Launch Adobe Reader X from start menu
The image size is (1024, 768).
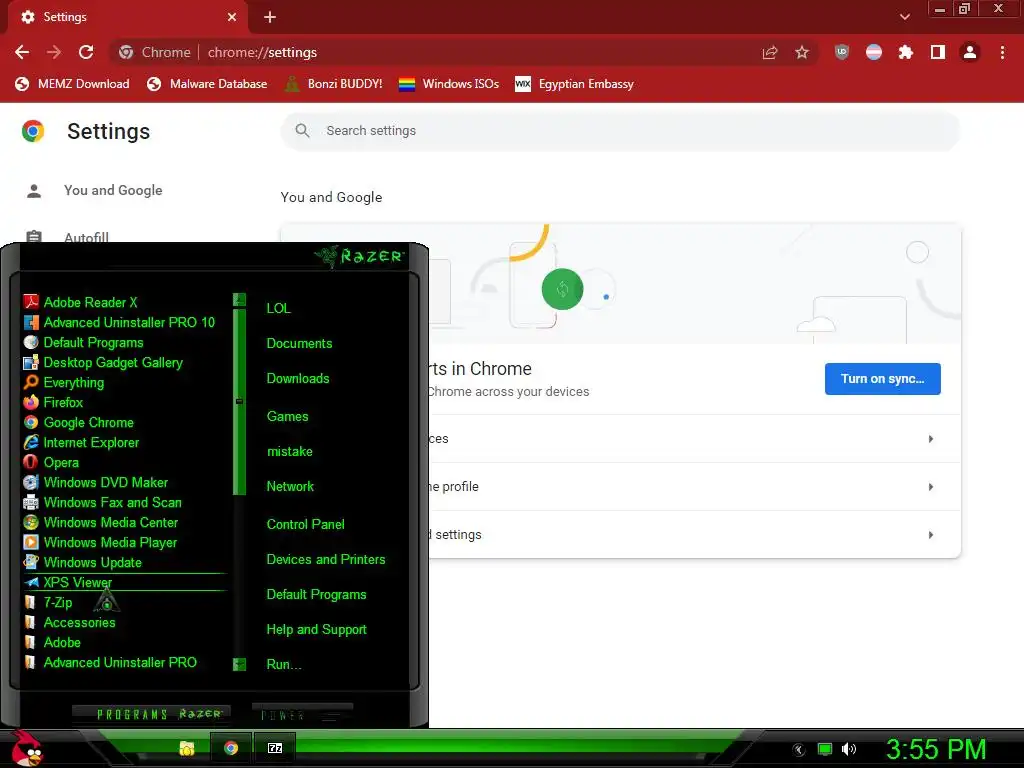[80, 302]
